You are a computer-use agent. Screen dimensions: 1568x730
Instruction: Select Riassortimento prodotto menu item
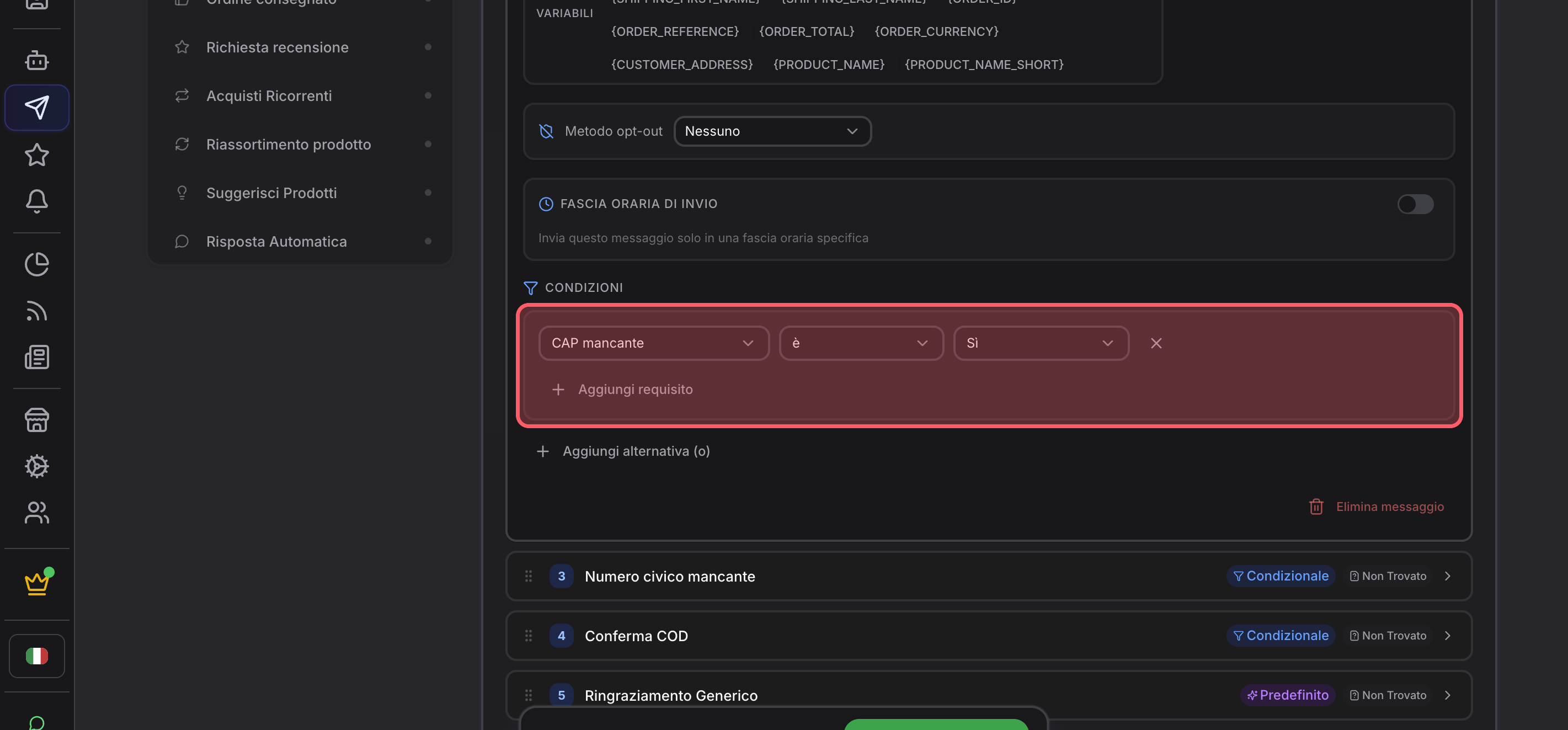(x=300, y=145)
